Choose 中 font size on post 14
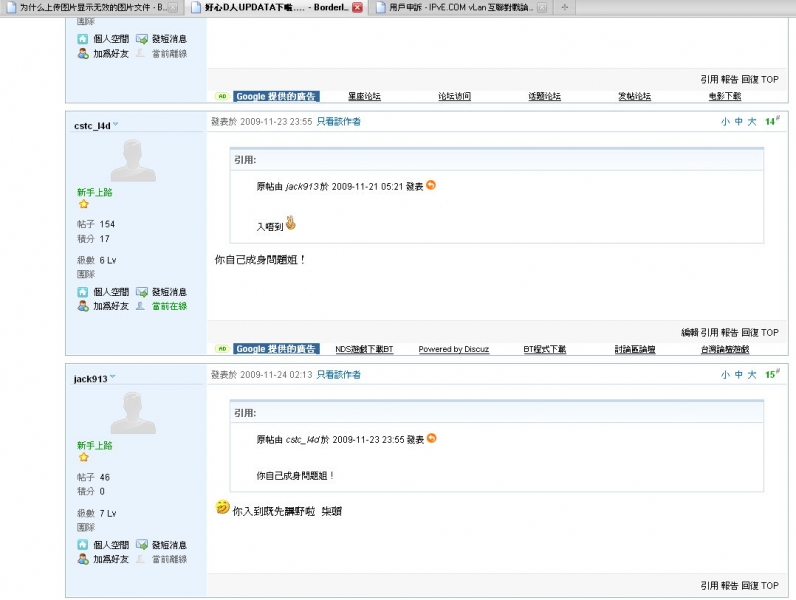Viewport: 796px width, 600px height. pos(738,122)
